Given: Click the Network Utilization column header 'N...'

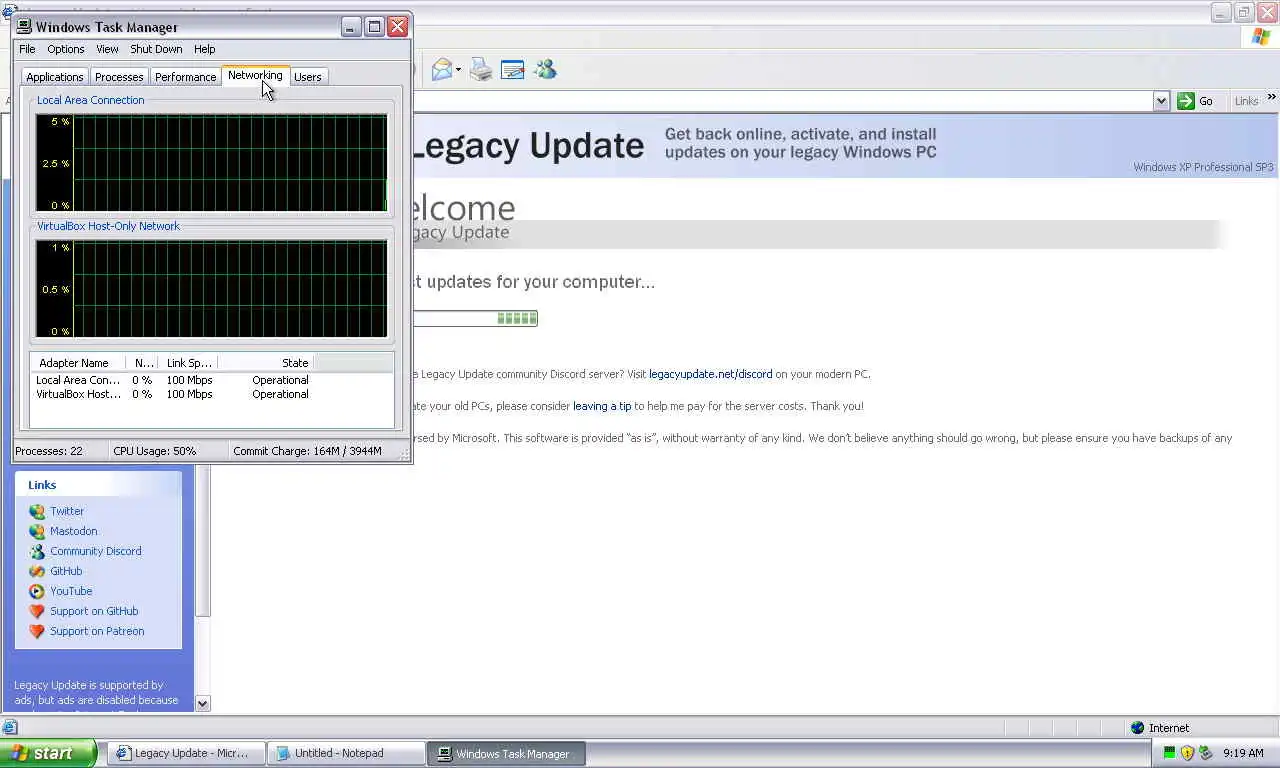Looking at the screenshot, I should [x=143, y=363].
